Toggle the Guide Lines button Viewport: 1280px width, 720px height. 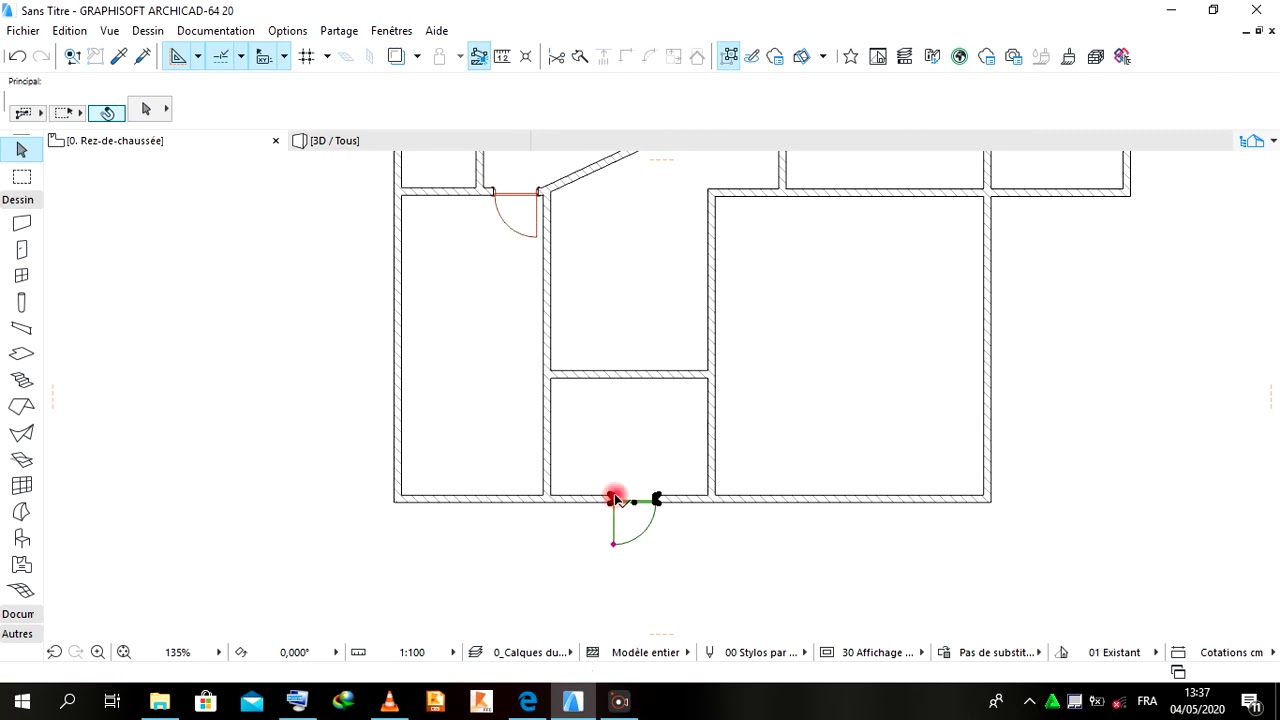pos(178,57)
